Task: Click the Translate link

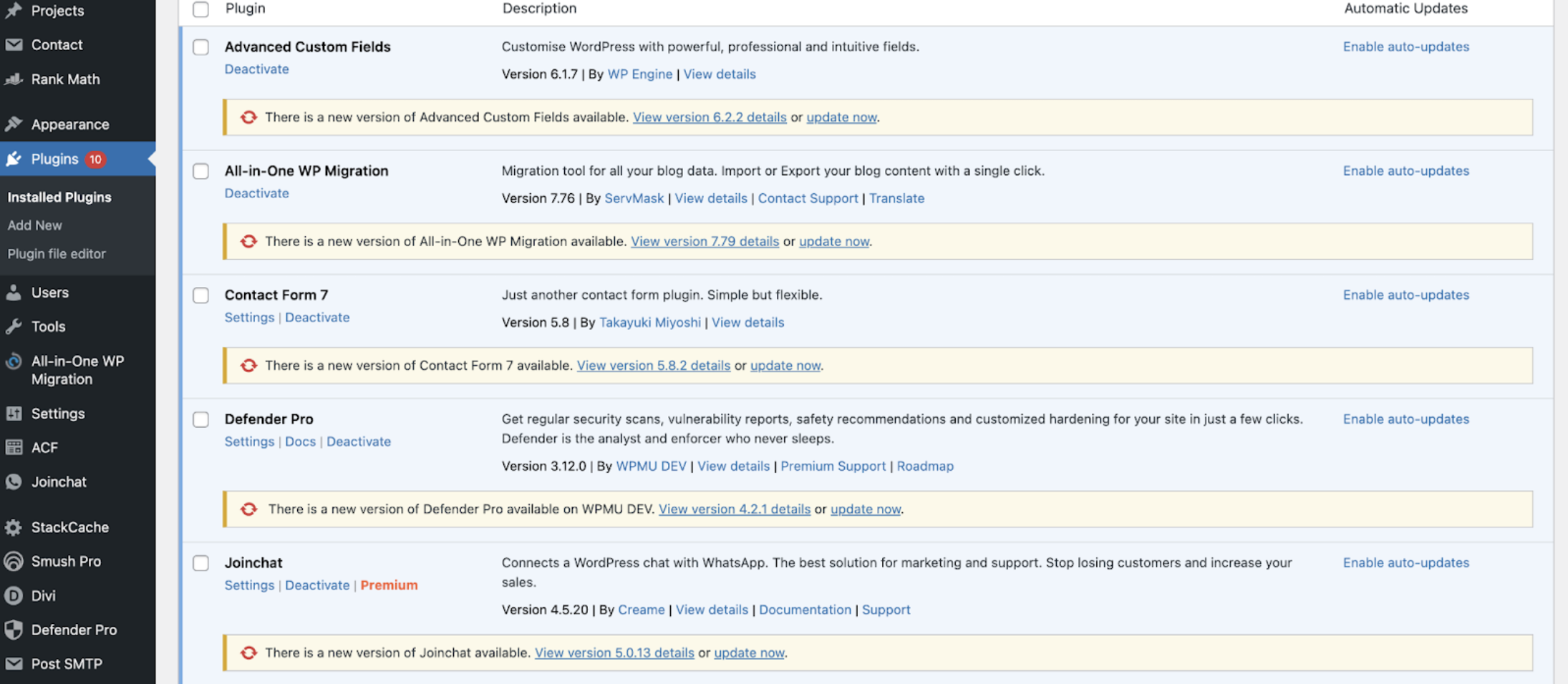Action: pos(896,198)
